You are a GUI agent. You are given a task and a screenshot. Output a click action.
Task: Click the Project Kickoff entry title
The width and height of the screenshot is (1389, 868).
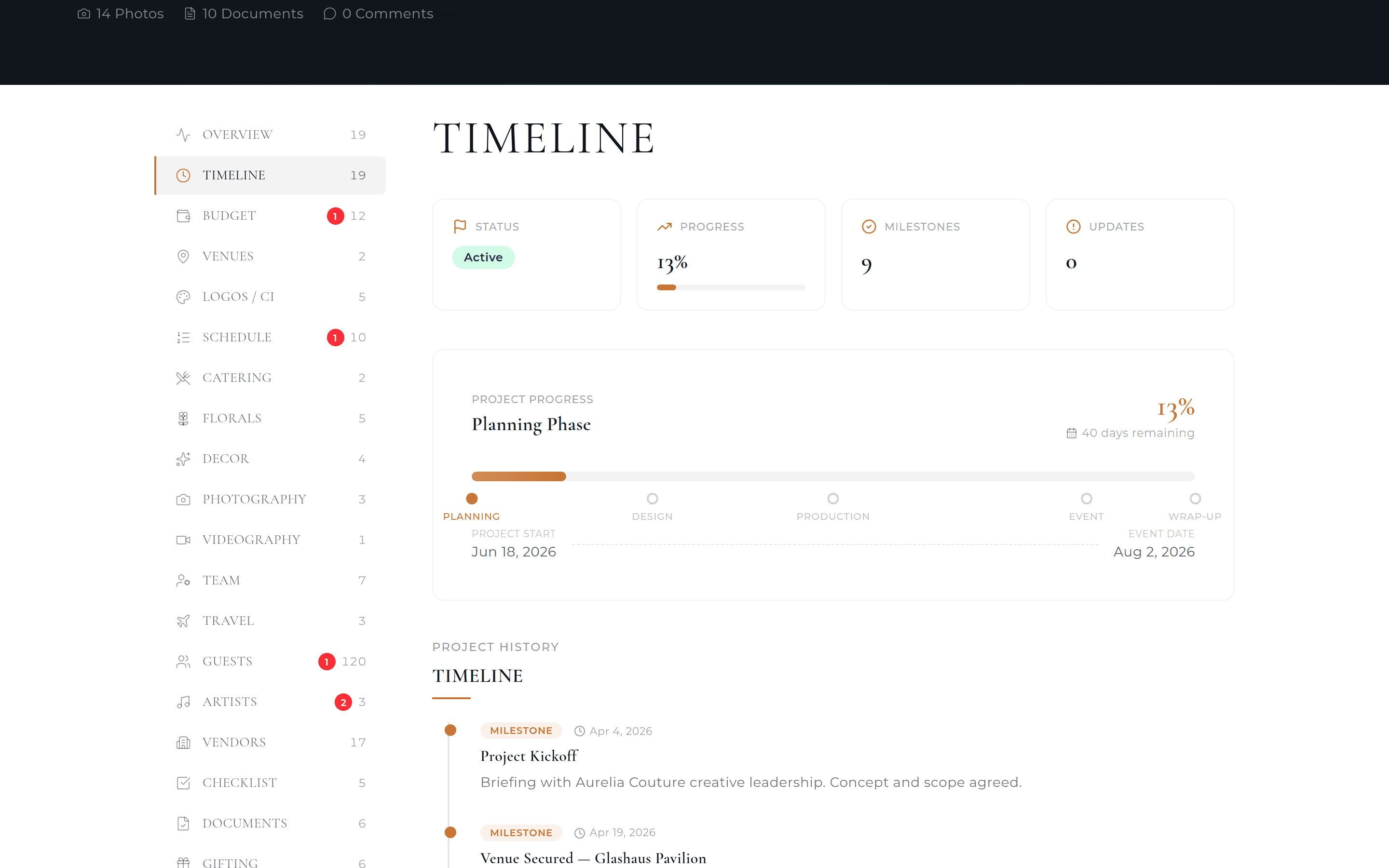click(x=529, y=756)
